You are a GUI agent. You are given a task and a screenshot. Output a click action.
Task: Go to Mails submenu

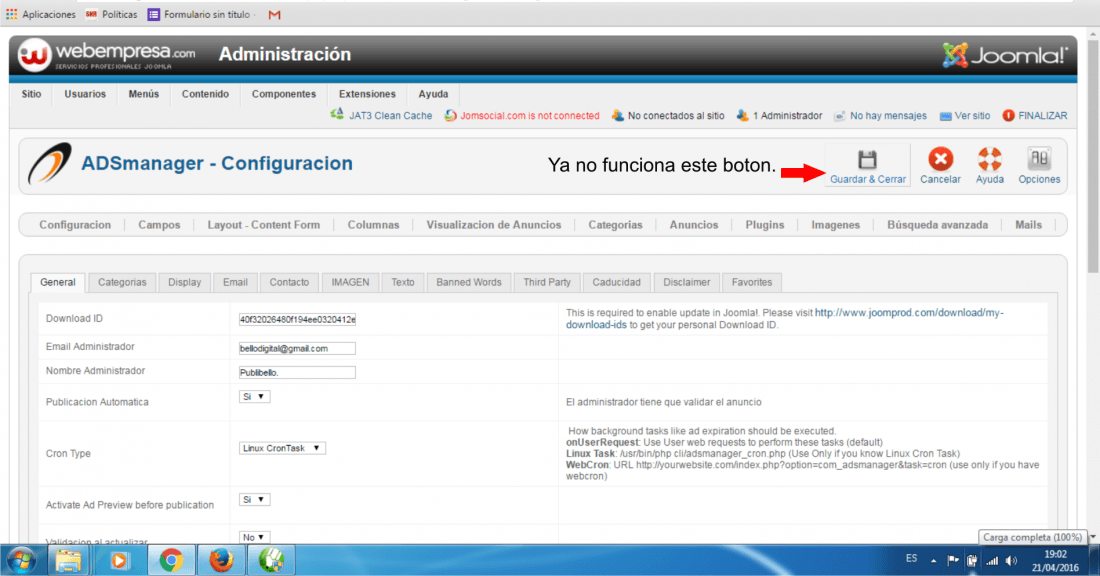(x=1028, y=225)
